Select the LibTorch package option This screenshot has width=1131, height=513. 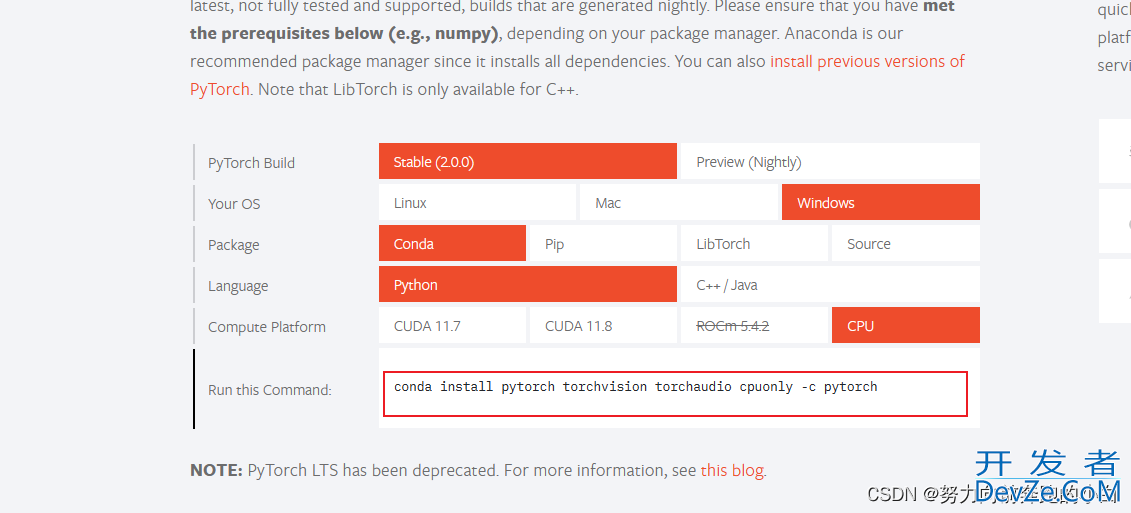(x=754, y=244)
